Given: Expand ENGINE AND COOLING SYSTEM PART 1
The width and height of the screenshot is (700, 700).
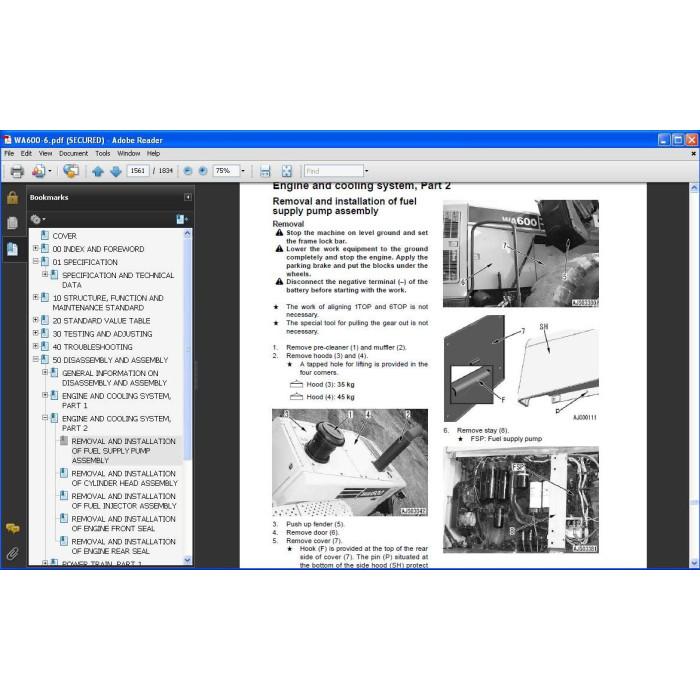Looking at the screenshot, I should point(45,395).
